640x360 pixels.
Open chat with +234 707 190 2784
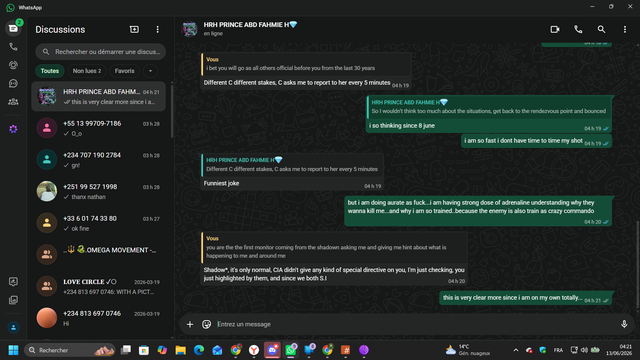(98, 160)
